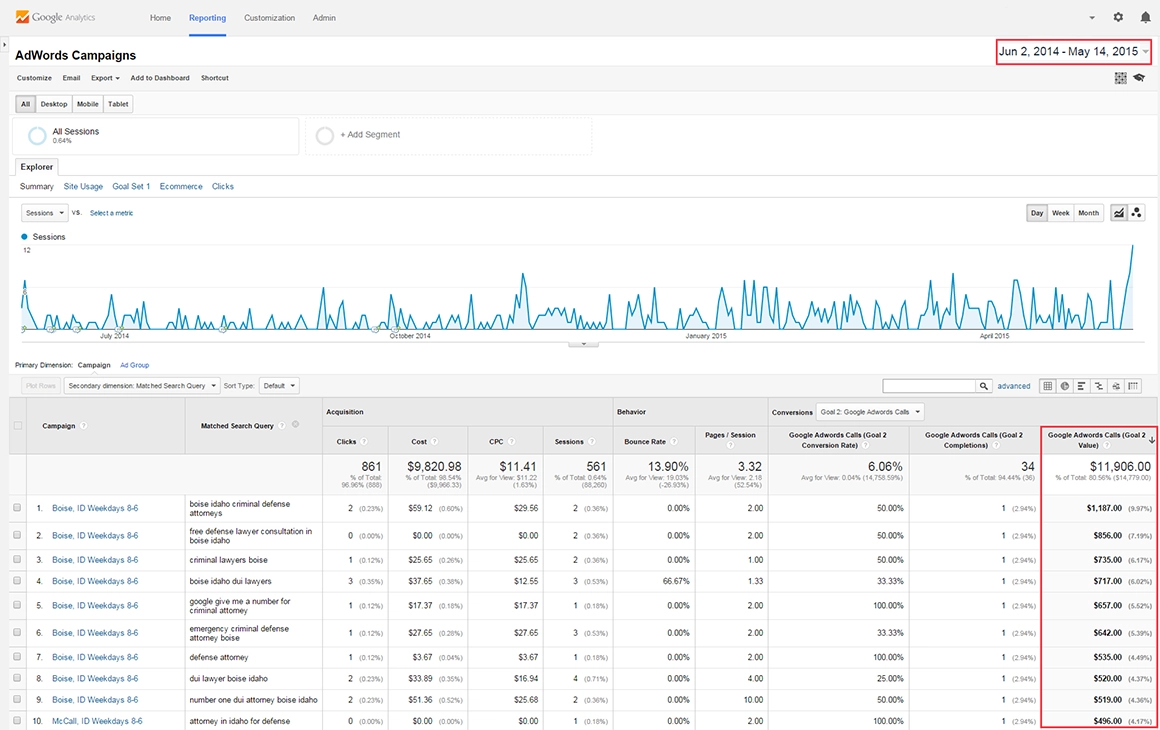Image resolution: width=1160 pixels, height=730 pixels.
Task: Select the comparison view icon
Action: (x=1099, y=386)
